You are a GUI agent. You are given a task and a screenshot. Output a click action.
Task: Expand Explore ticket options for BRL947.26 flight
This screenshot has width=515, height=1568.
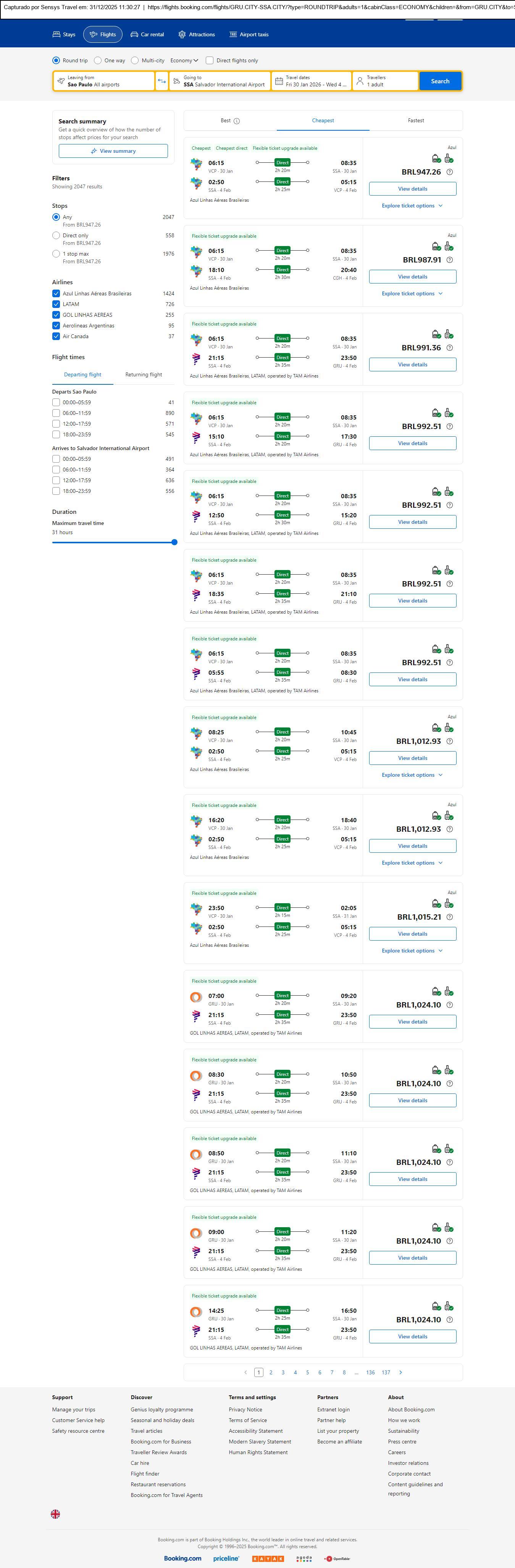pos(412,206)
